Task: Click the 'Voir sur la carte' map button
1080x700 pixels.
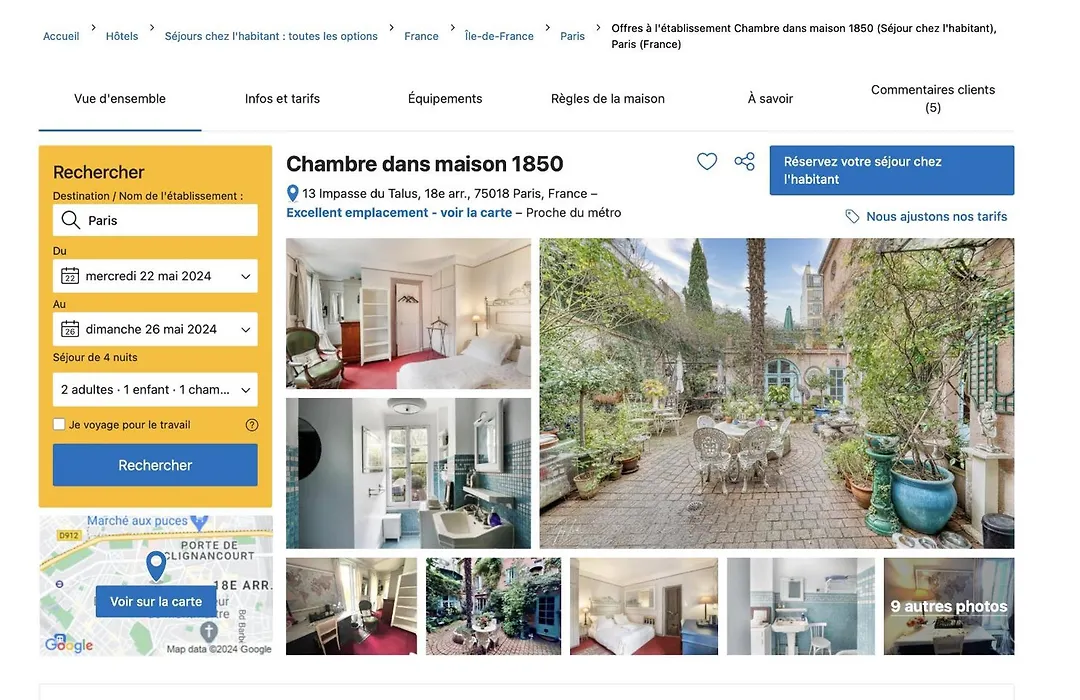Action: point(156,601)
